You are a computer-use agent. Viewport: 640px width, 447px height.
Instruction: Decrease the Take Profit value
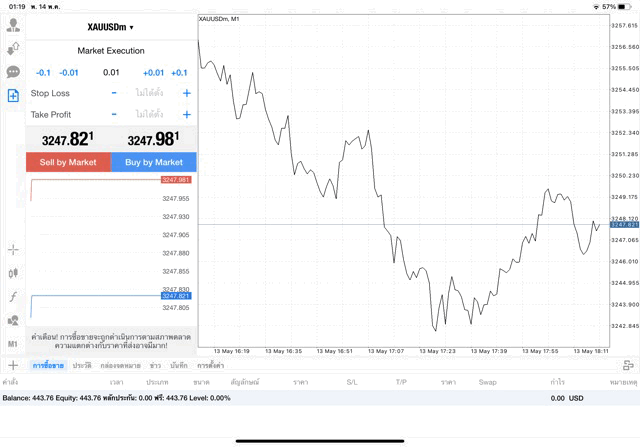[x=114, y=115]
